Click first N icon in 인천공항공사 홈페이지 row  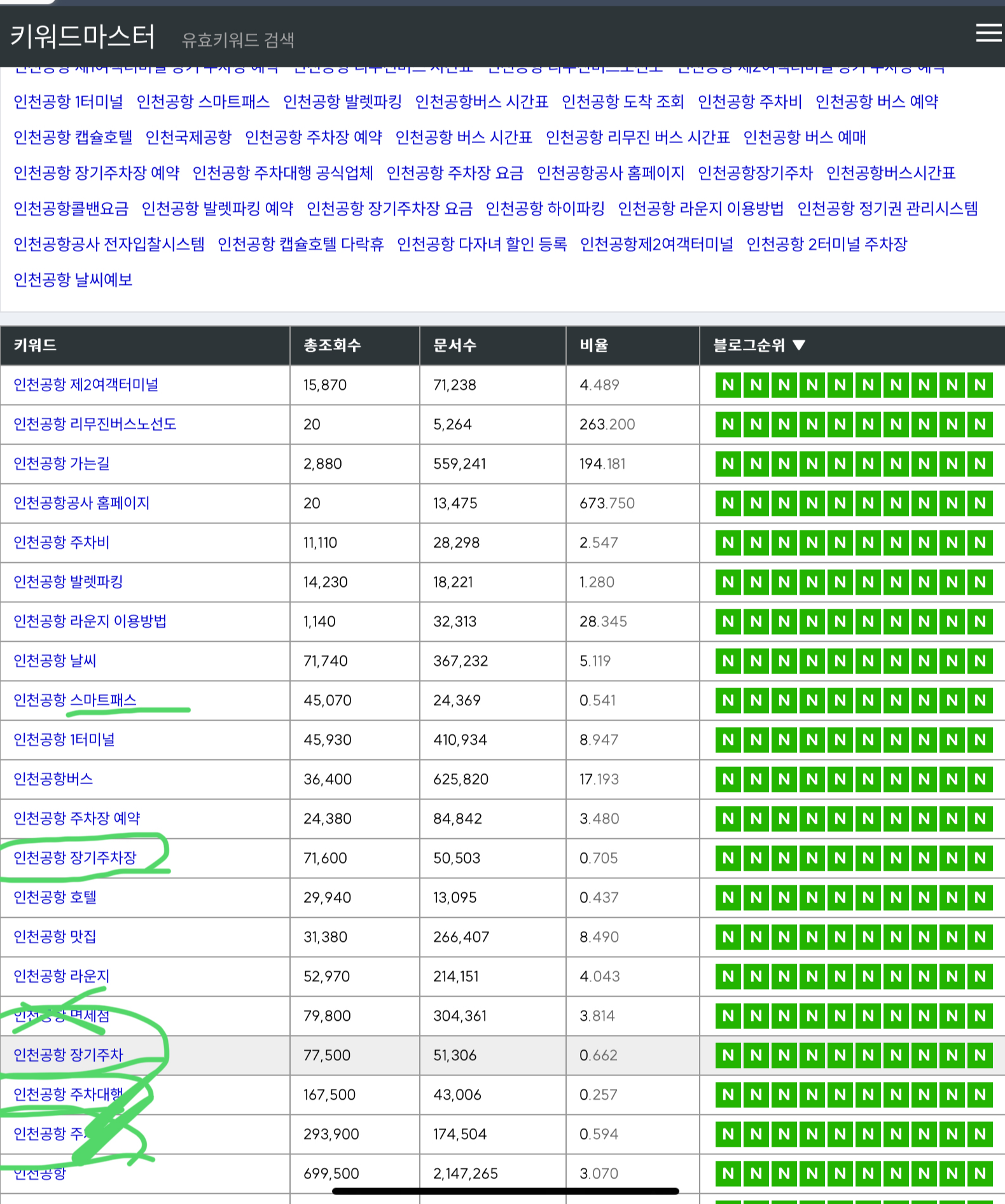tap(728, 503)
